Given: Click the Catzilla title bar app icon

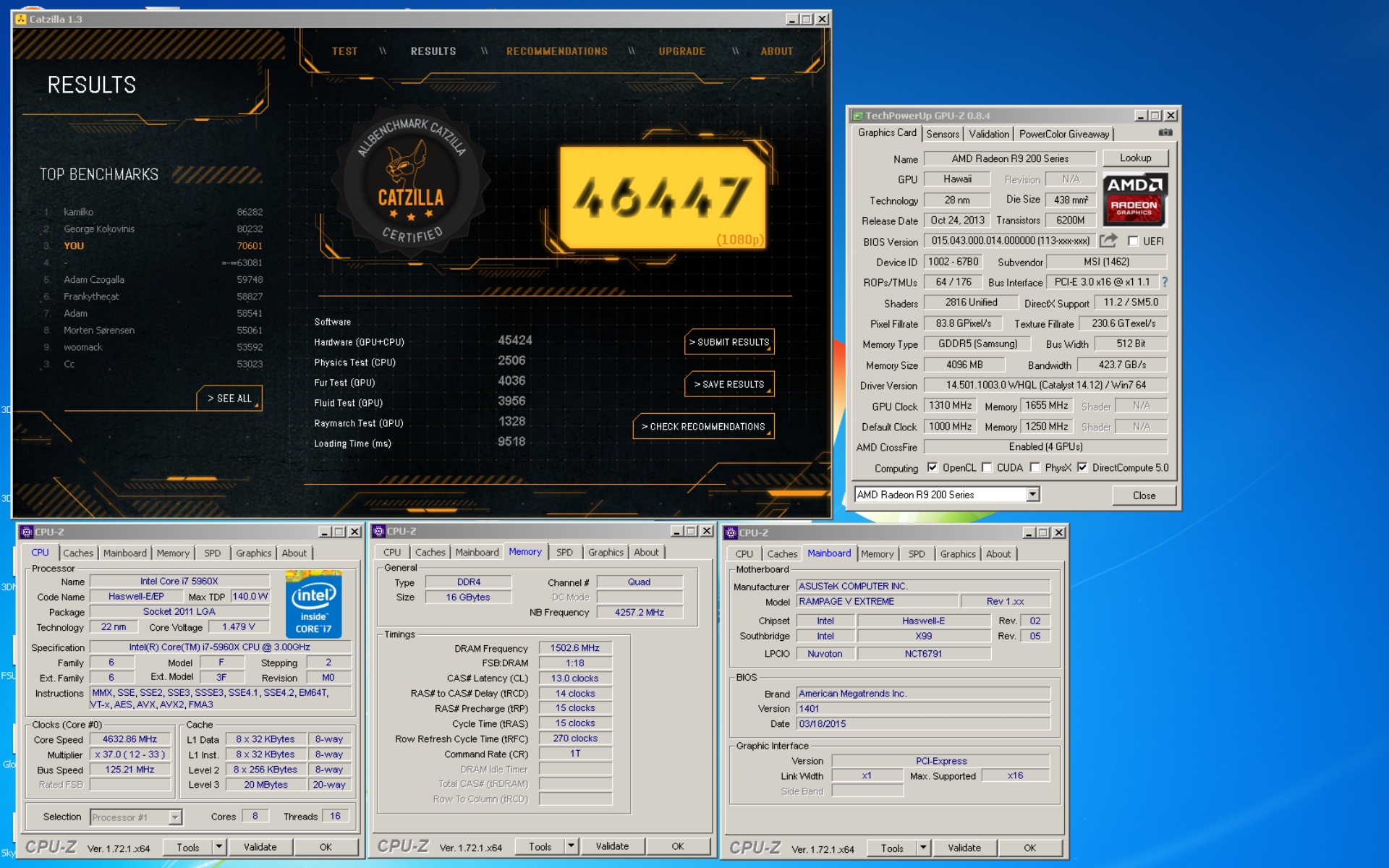Looking at the screenshot, I should click(x=21, y=20).
